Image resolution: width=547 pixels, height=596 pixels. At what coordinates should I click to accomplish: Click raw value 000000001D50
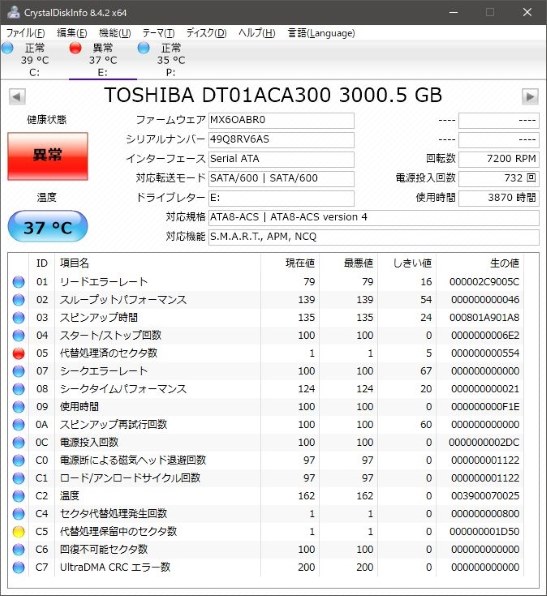point(484,532)
